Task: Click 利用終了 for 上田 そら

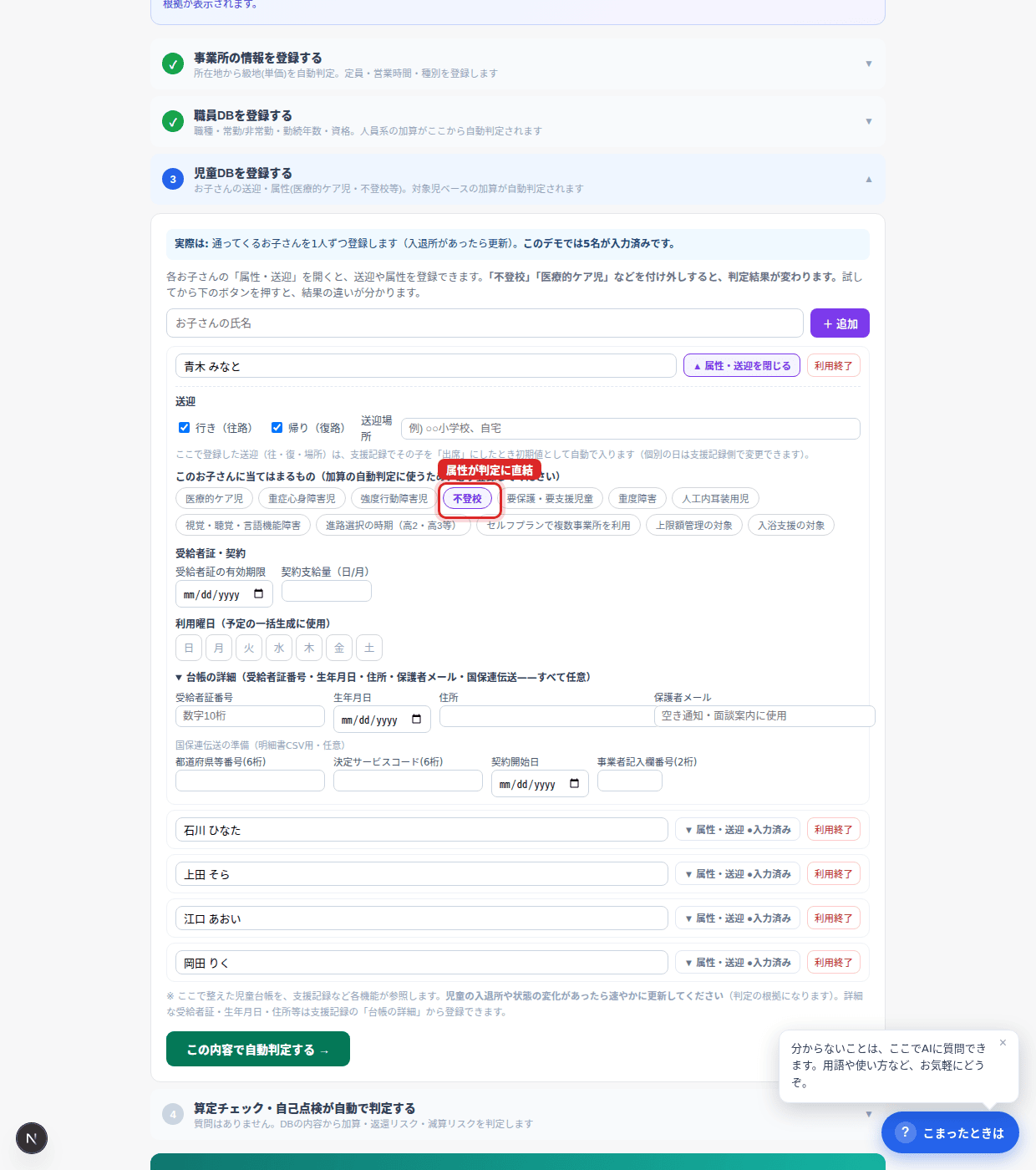Action: click(x=834, y=874)
